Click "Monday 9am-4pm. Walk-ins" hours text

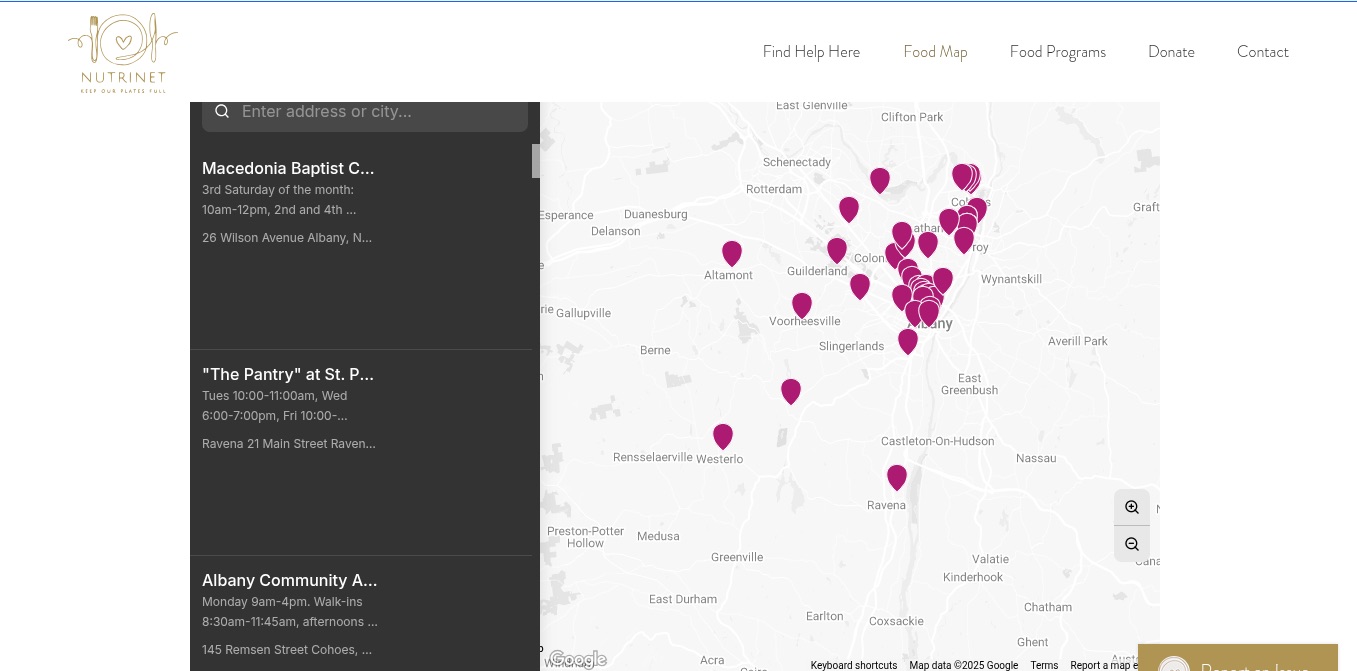[x=282, y=602]
